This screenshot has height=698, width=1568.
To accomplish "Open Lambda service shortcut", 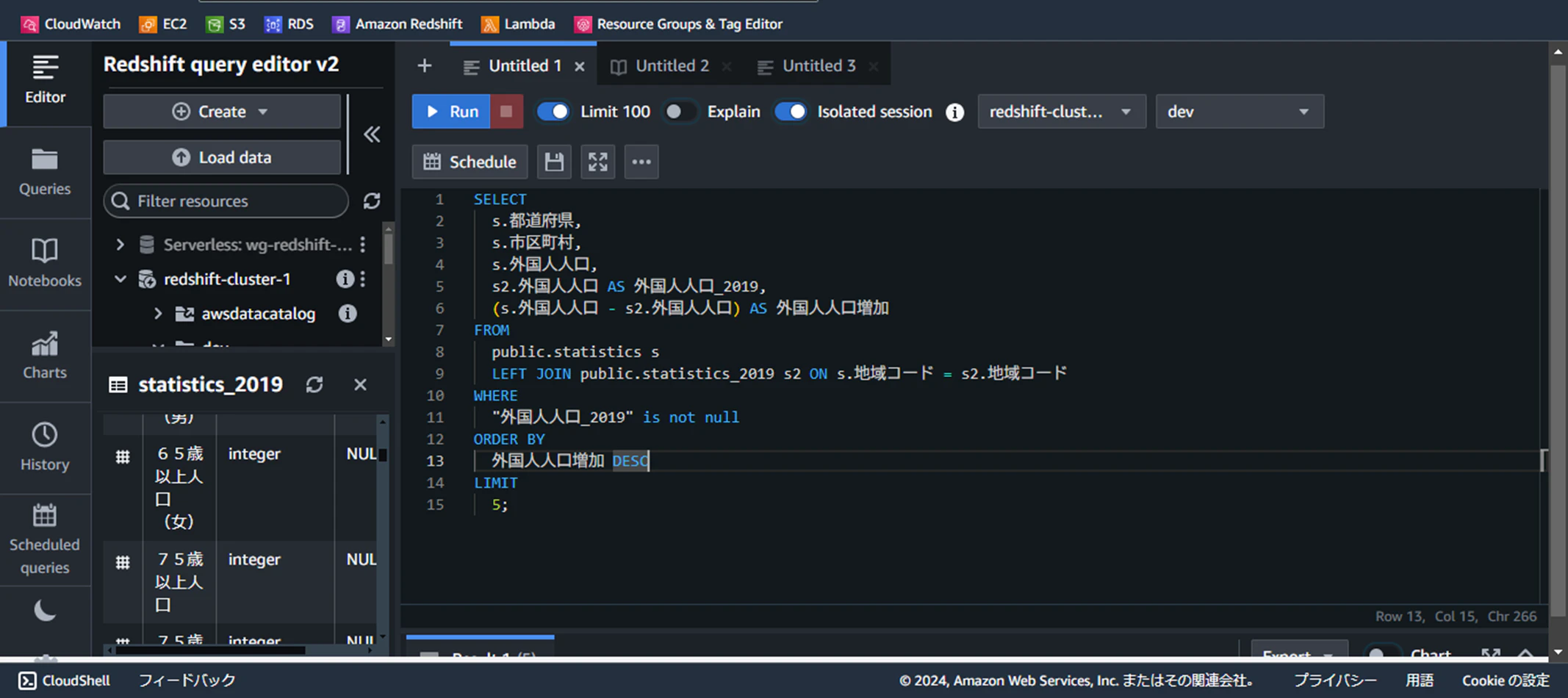I will pyautogui.click(x=518, y=24).
